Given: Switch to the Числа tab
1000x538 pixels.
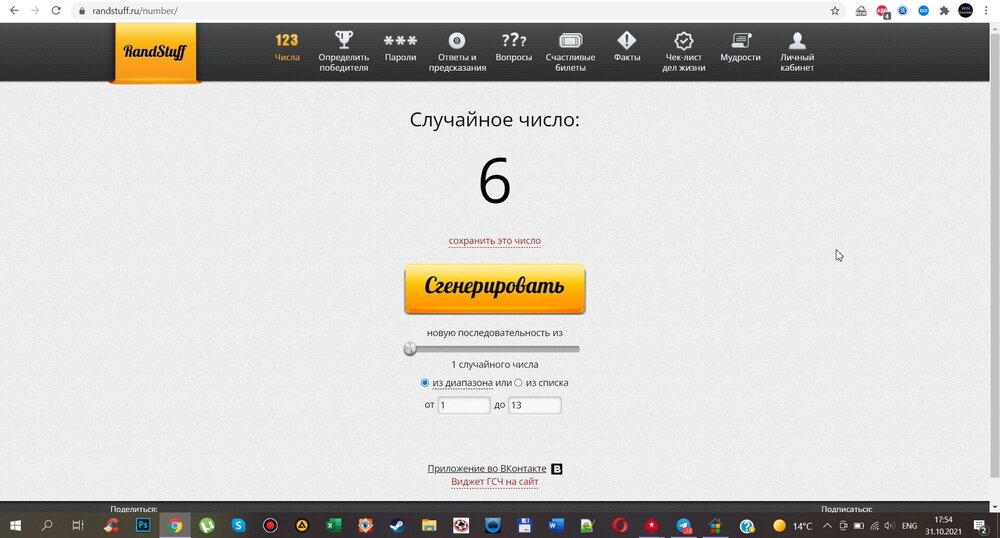Looking at the screenshot, I should pyautogui.click(x=287, y=47).
